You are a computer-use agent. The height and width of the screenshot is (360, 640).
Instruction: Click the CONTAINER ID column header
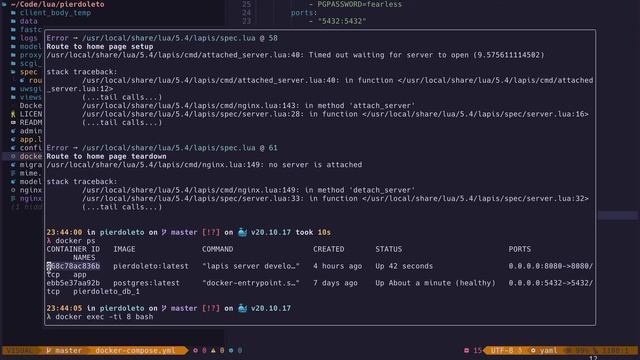click(x=73, y=249)
